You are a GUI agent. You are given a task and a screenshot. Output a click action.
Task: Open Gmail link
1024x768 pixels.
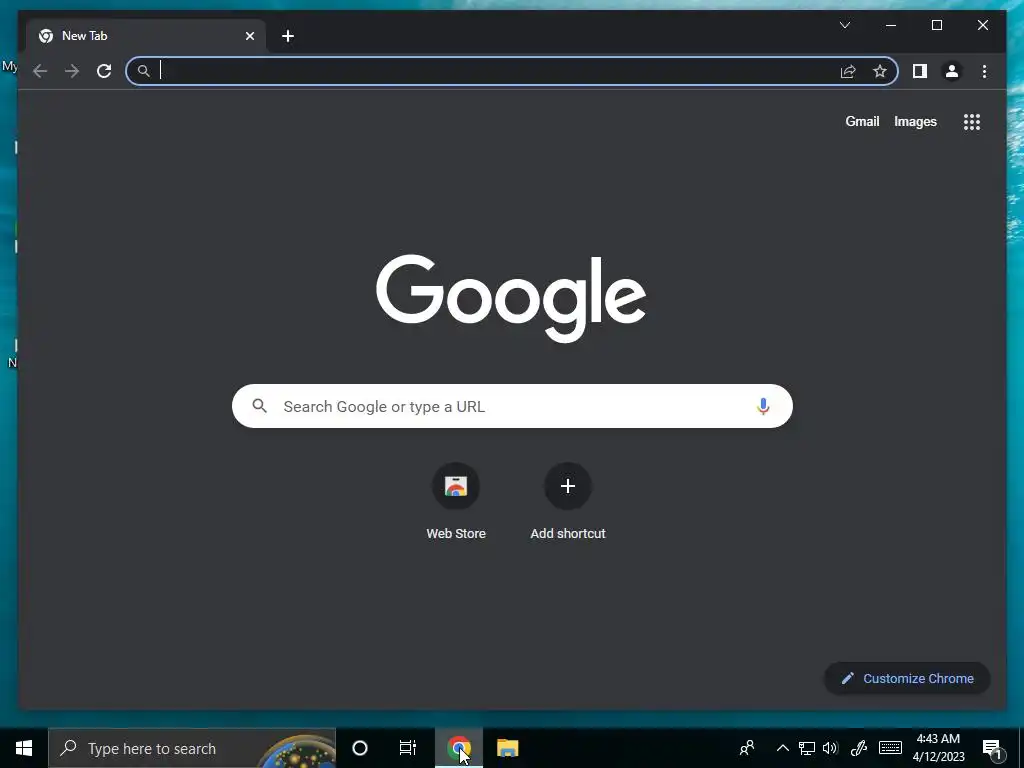pyautogui.click(x=862, y=121)
